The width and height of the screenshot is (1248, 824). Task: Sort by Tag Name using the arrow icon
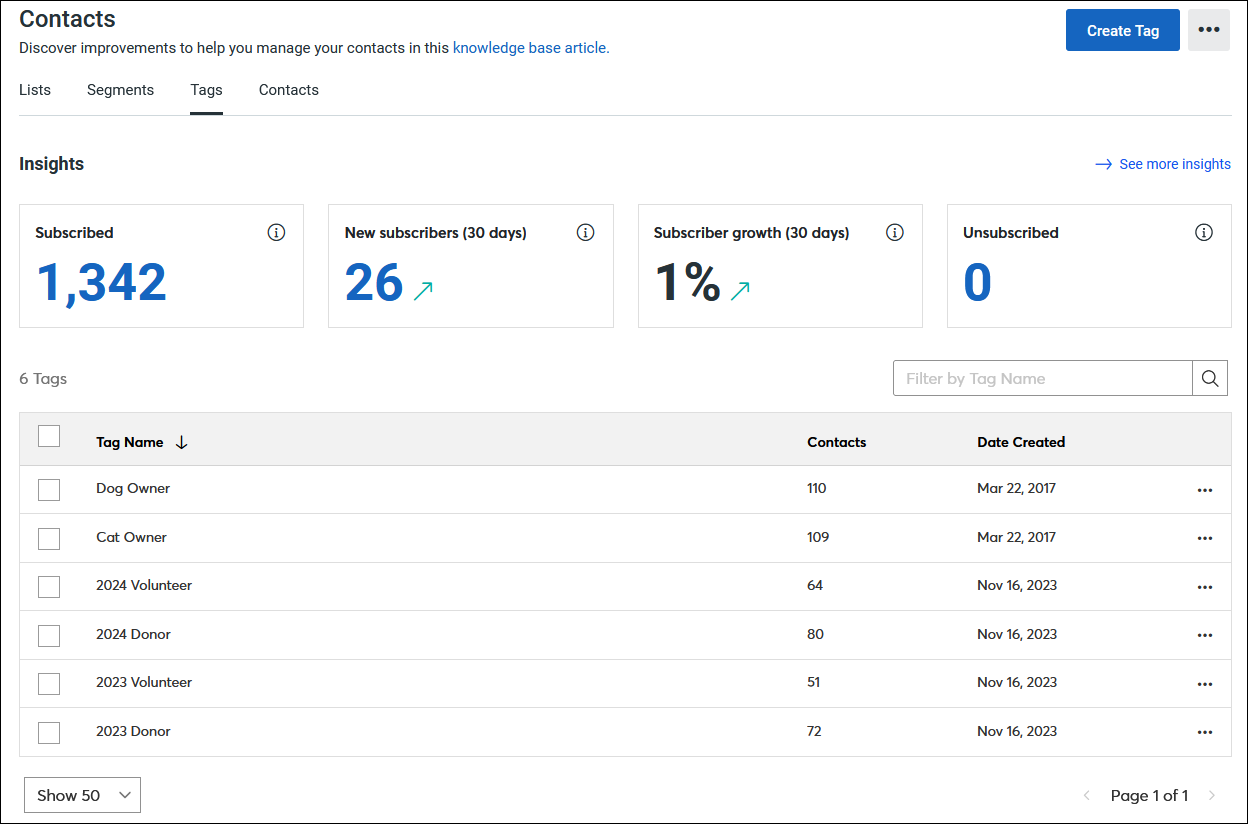click(x=181, y=442)
